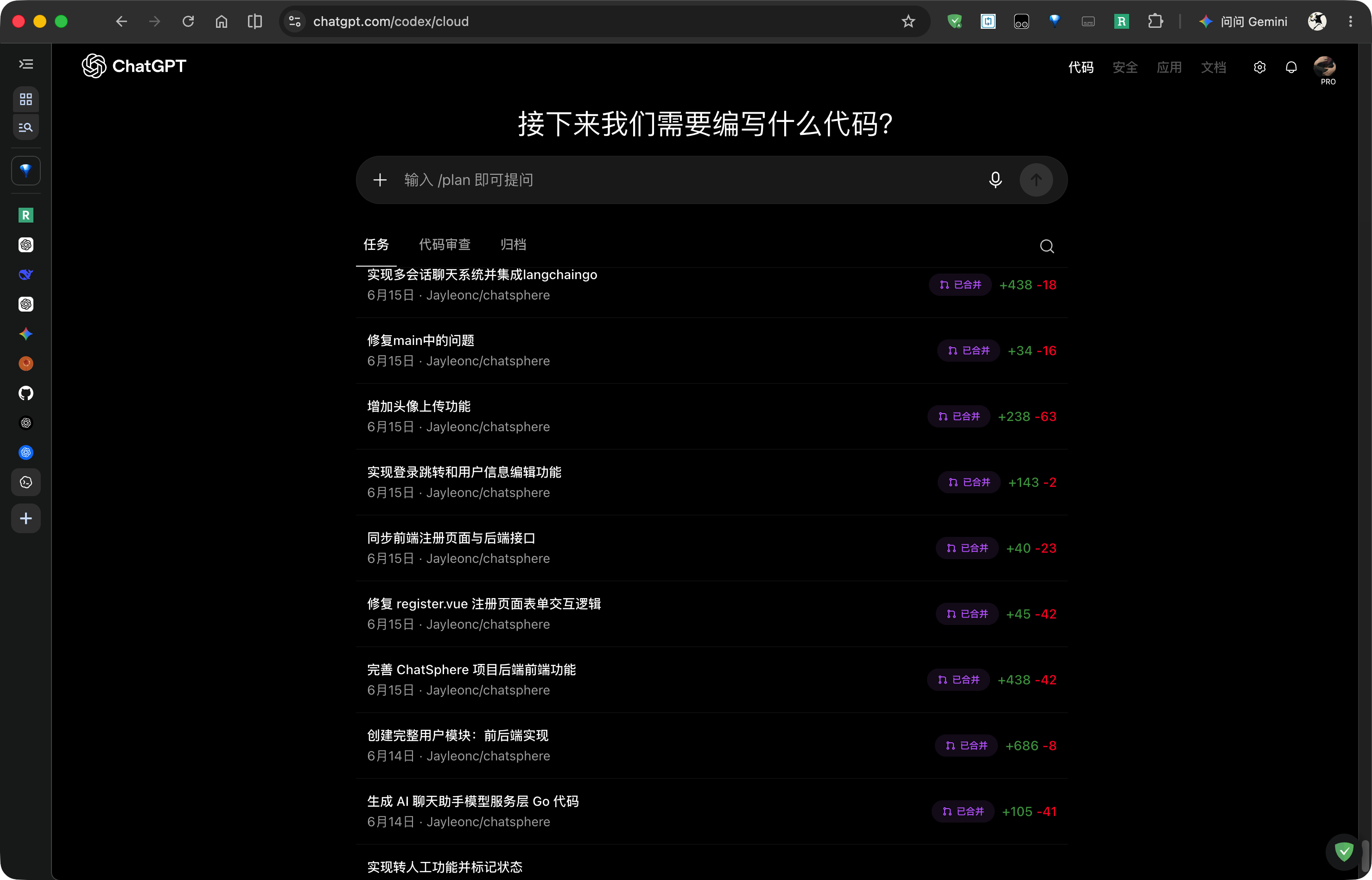1372x880 pixels.
Task: Open task 创建完整用户模块：前后端实现
Action: (x=711, y=745)
